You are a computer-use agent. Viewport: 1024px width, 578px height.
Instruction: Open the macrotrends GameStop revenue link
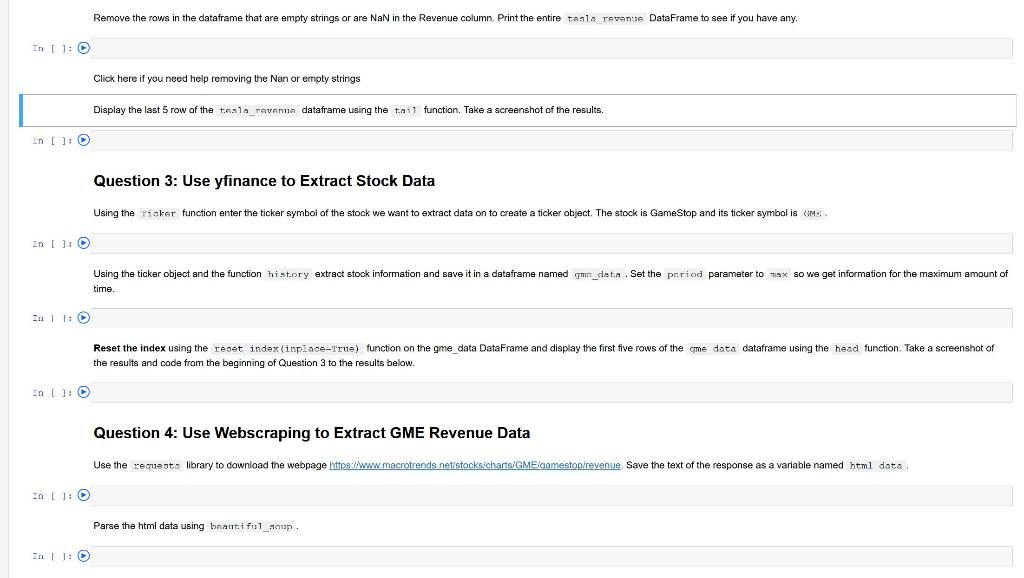(475, 465)
